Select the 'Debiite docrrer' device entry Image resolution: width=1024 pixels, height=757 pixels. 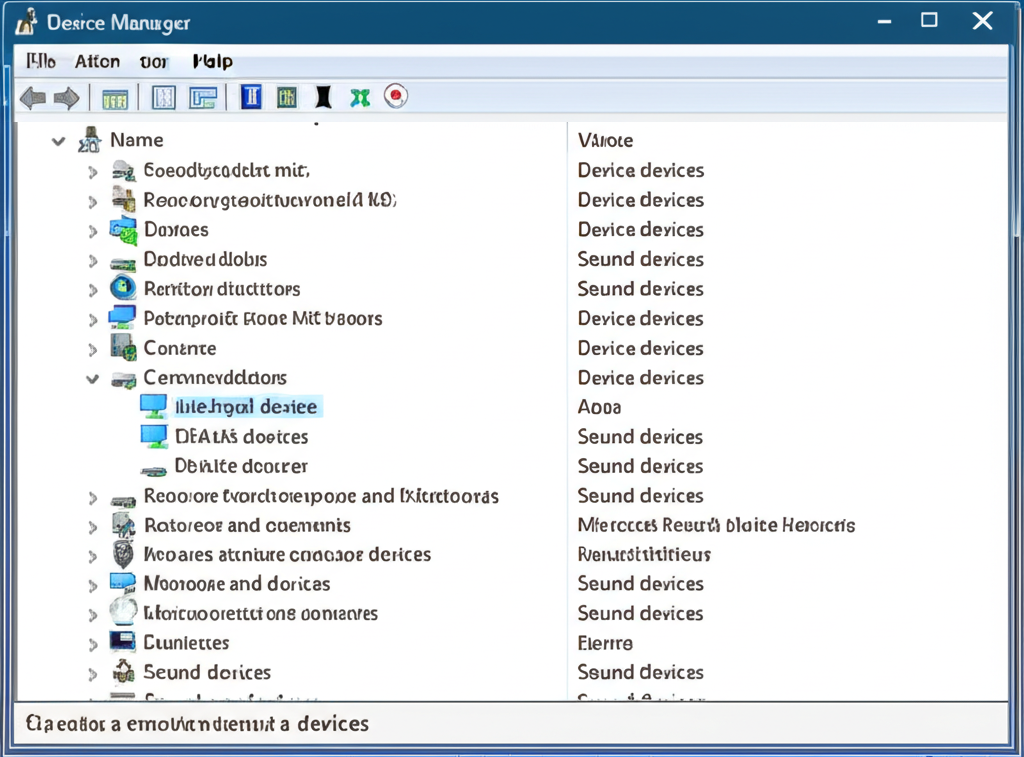tap(241, 466)
